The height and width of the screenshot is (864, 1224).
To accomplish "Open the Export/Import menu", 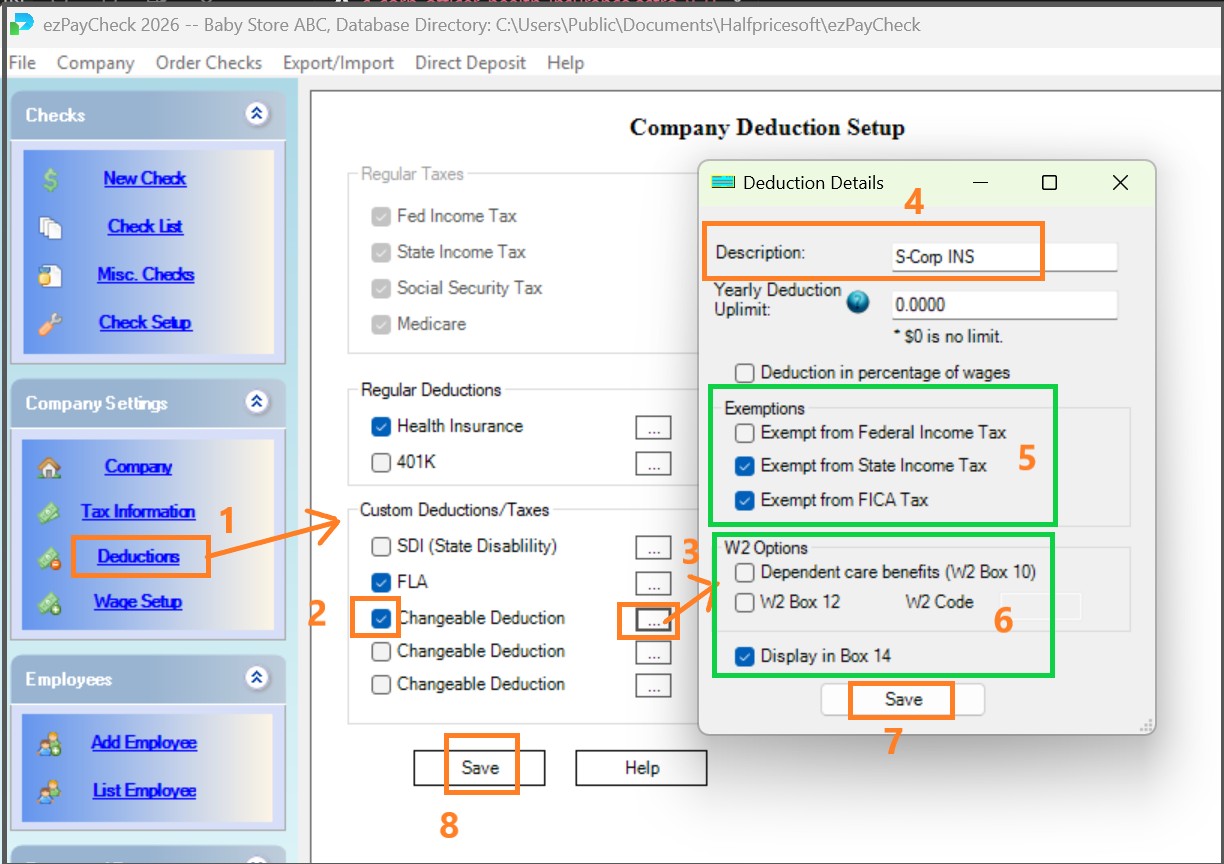I will (x=338, y=63).
